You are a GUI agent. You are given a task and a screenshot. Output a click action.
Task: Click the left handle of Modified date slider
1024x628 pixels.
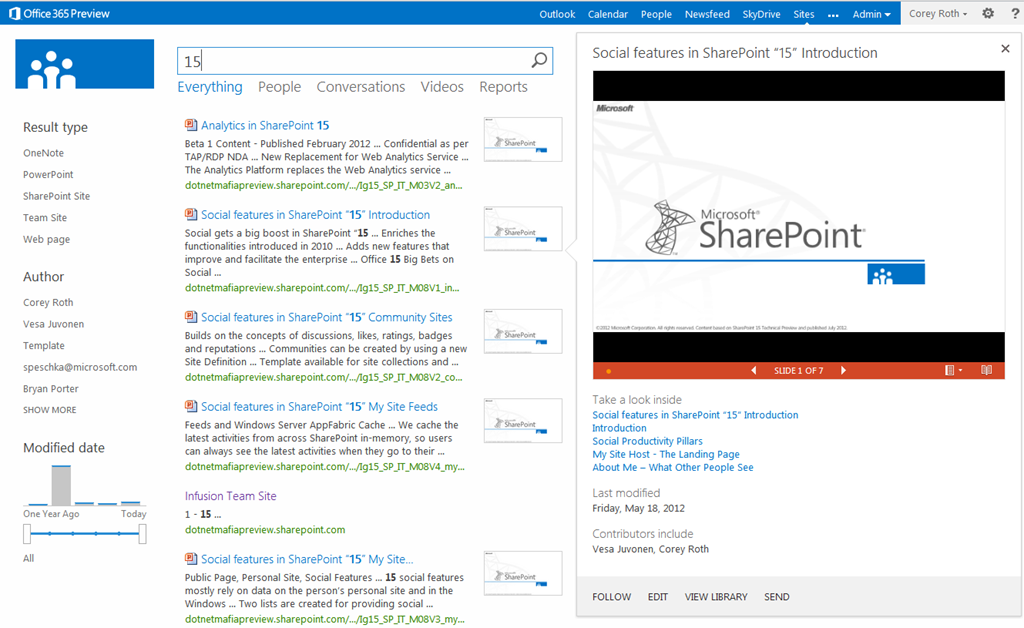point(27,534)
